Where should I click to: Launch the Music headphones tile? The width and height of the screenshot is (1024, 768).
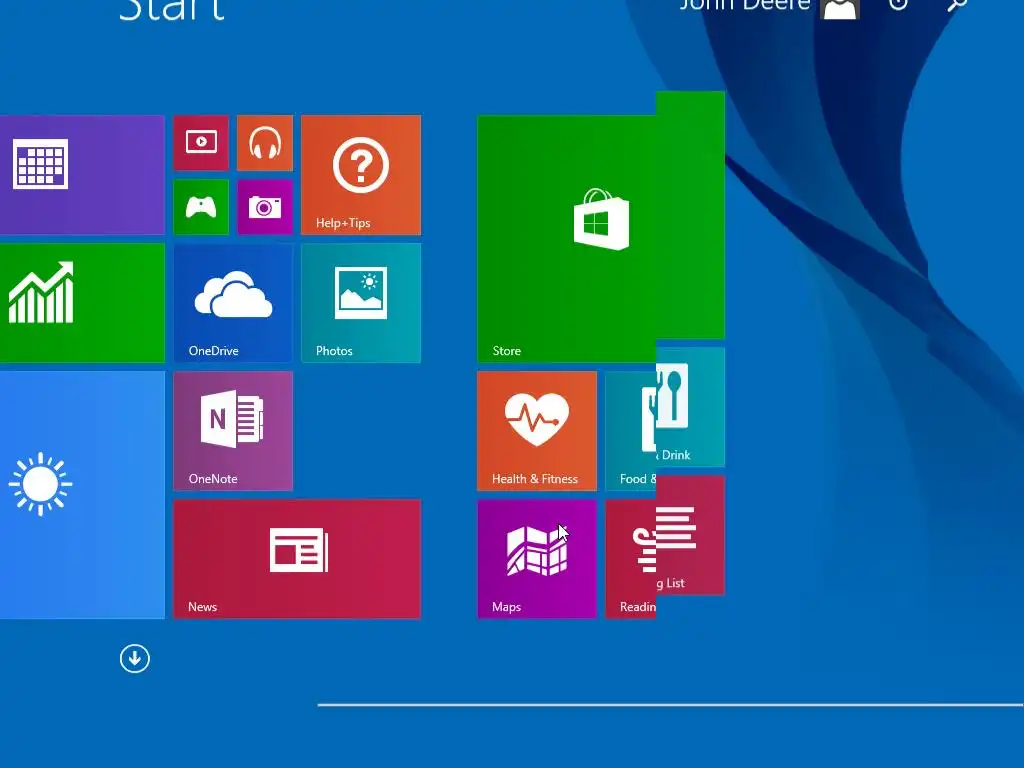click(265, 143)
